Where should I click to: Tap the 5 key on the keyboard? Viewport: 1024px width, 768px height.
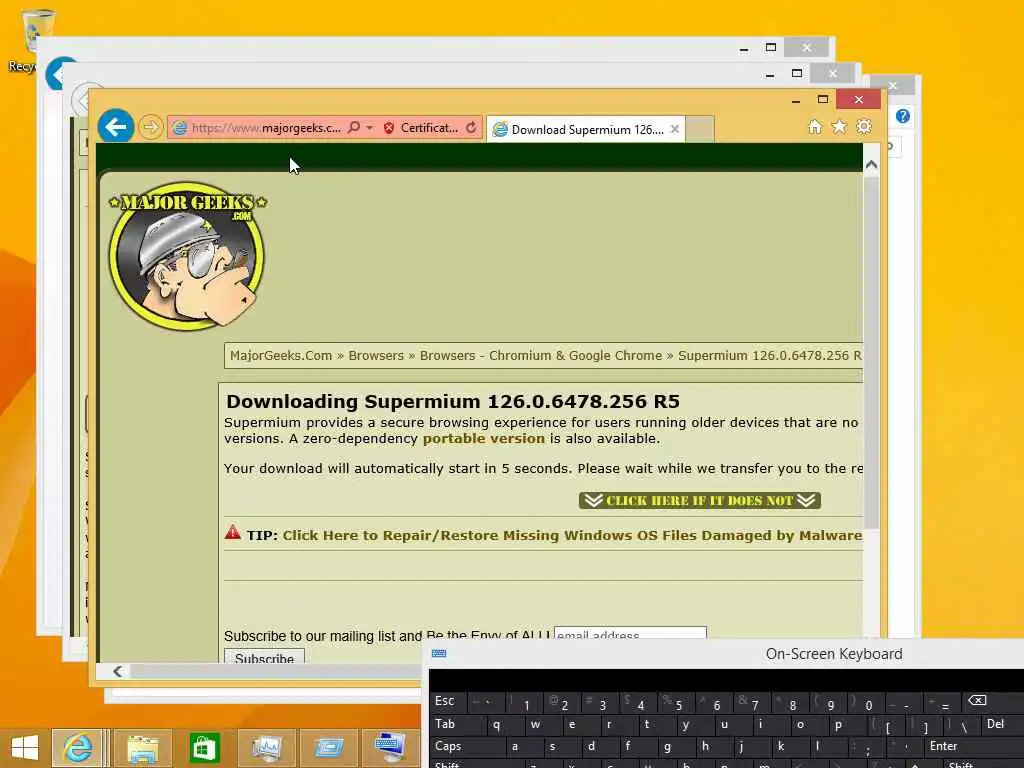point(677,703)
